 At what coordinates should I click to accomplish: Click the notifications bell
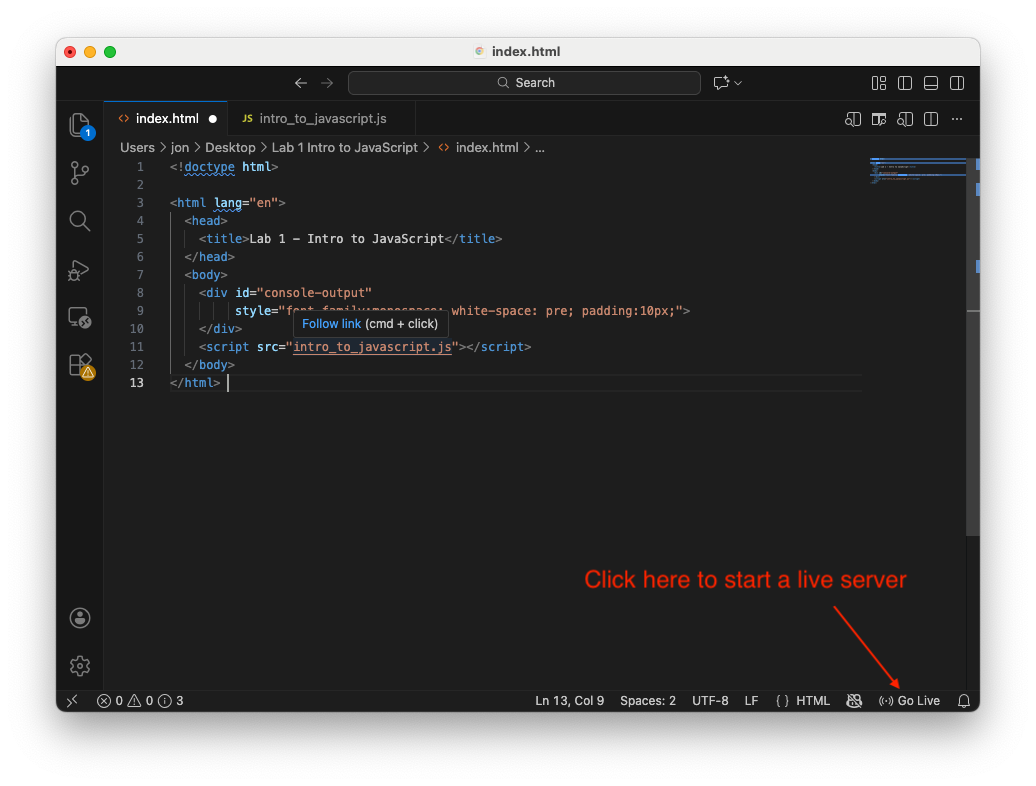click(x=963, y=700)
